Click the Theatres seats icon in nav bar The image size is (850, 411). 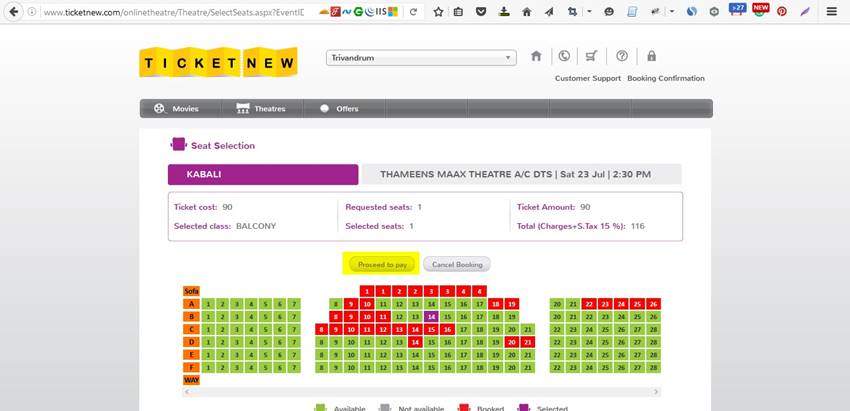click(243, 108)
